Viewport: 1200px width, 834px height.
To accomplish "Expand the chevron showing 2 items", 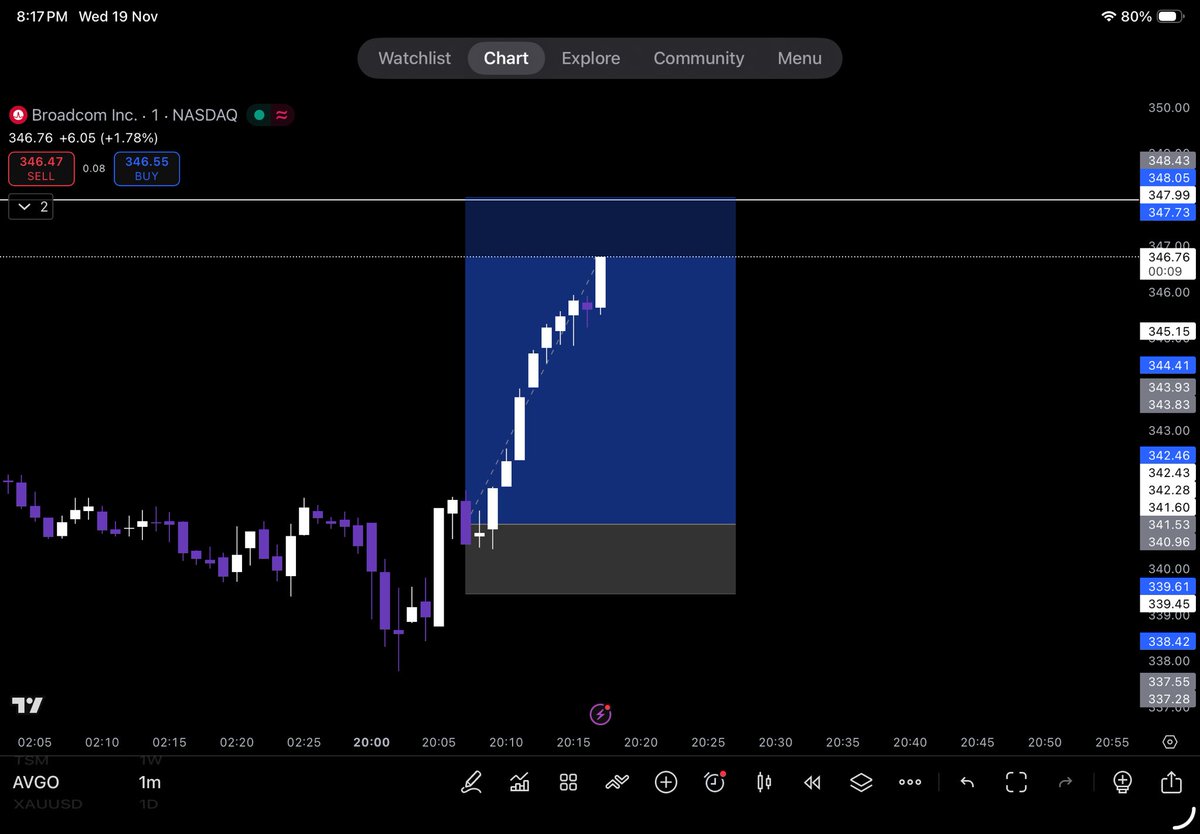I will [31, 207].
